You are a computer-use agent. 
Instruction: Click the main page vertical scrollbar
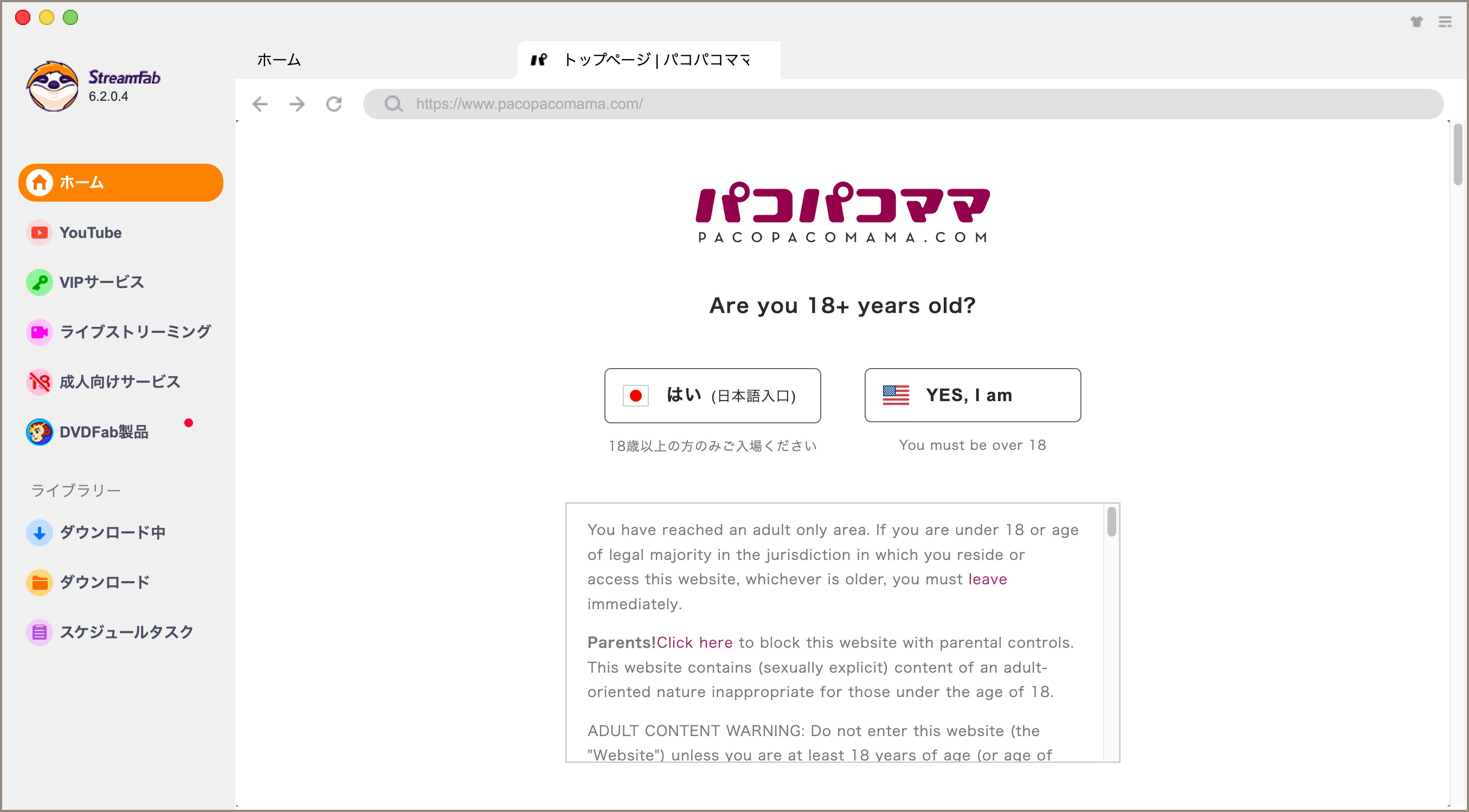1458,154
